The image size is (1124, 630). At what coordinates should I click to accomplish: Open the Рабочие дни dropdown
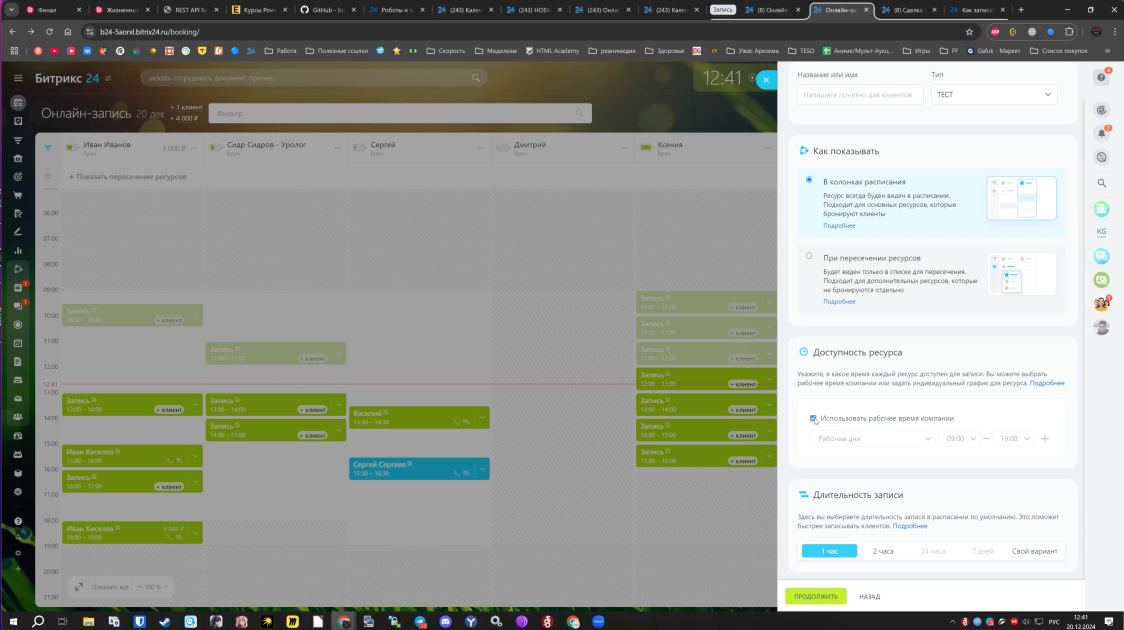[x=874, y=439]
